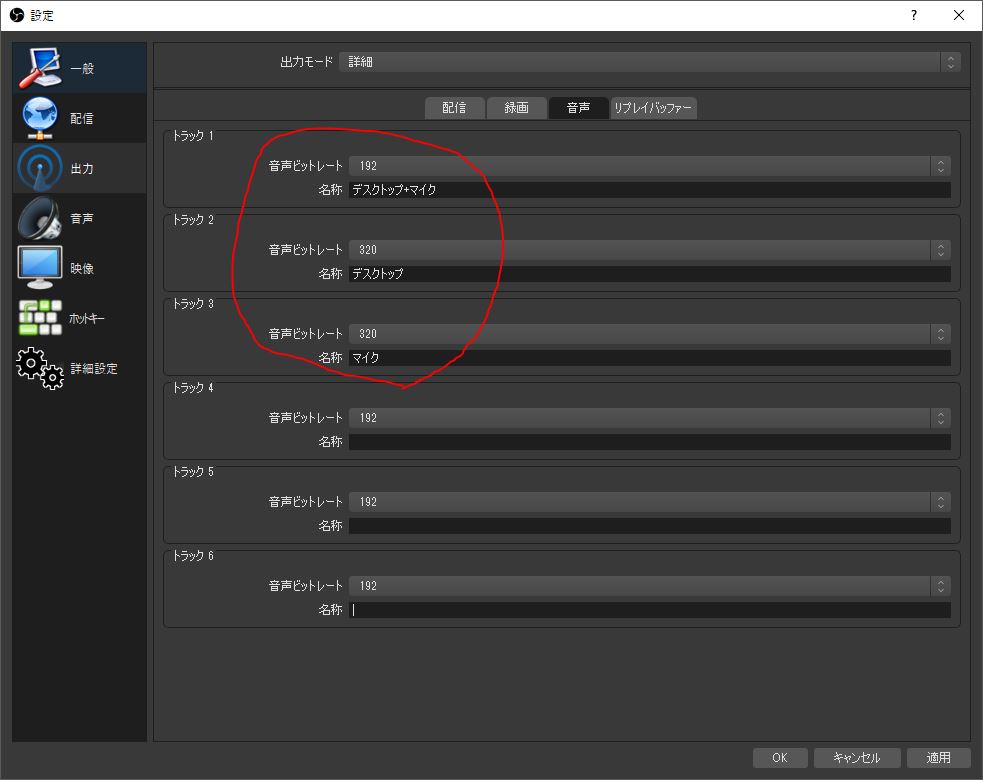
Task: Edit トラック 3 name field マイク
Action: (x=649, y=357)
